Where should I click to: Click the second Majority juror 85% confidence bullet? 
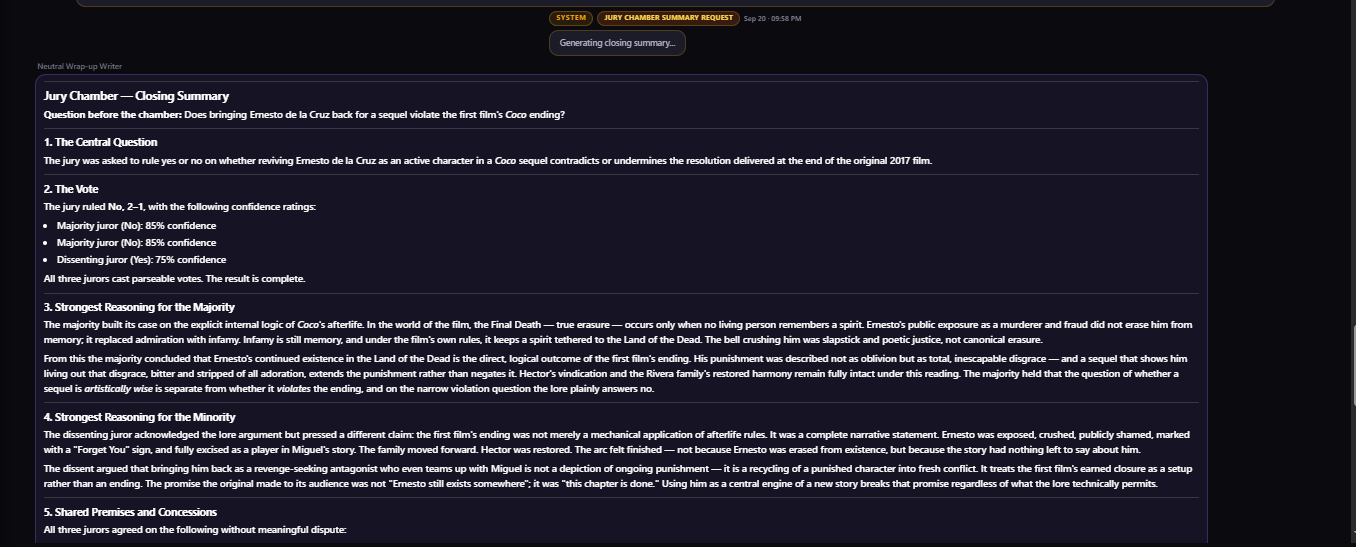pyautogui.click(x=136, y=243)
